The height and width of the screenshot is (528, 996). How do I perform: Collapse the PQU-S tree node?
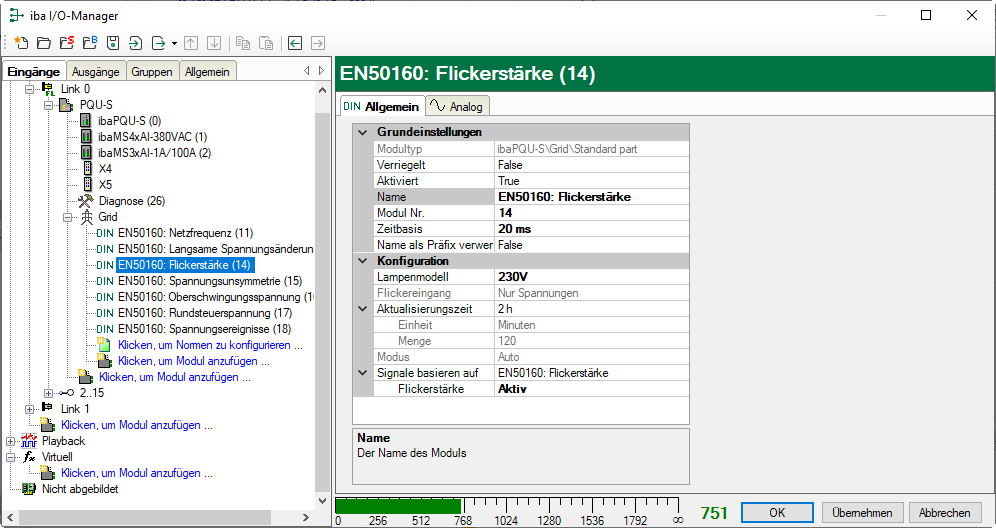(33, 104)
